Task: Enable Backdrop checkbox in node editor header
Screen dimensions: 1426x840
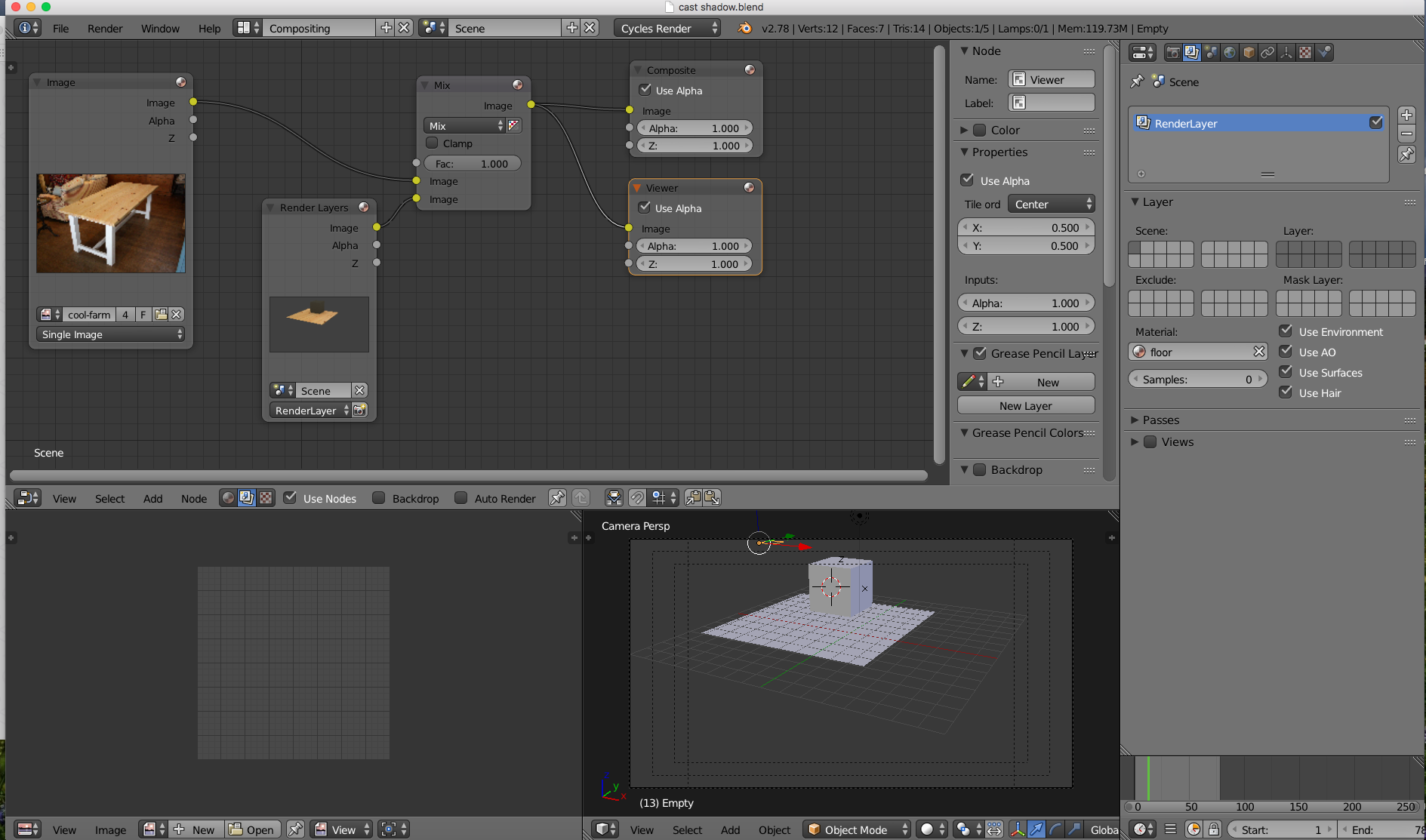Action: pos(379,498)
